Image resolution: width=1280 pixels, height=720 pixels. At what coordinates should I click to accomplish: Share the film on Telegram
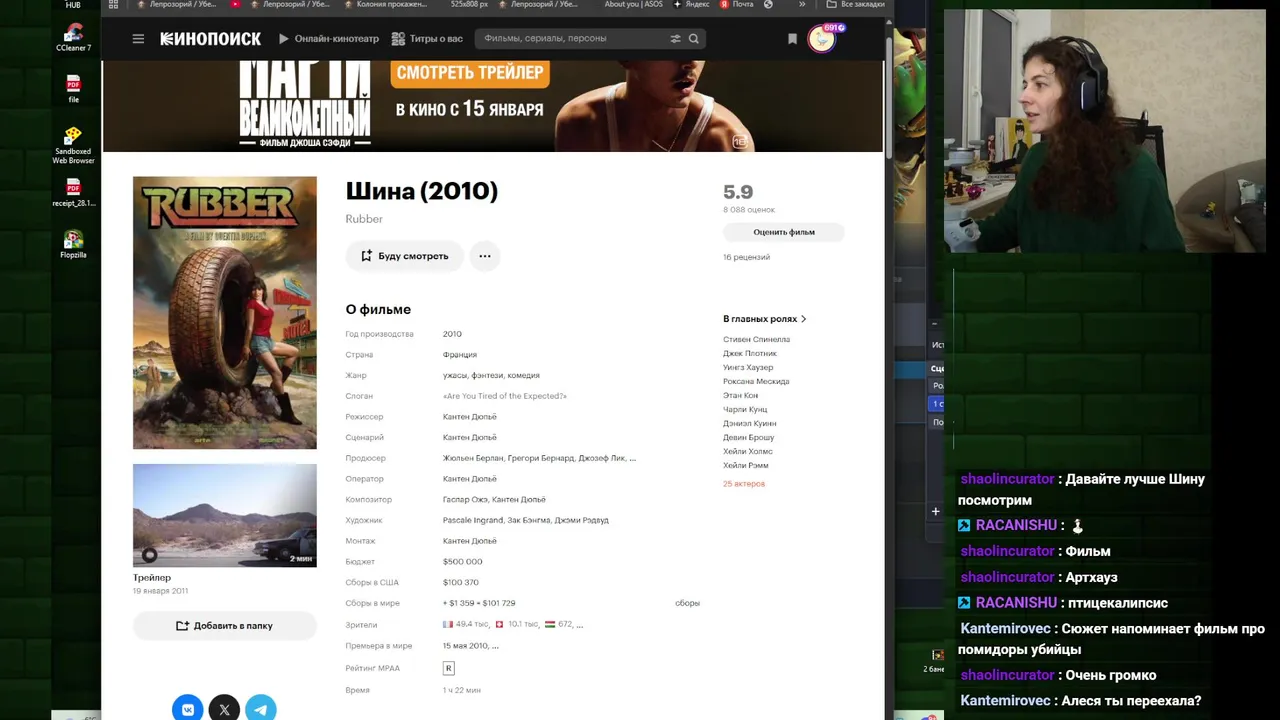pyautogui.click(x=261, y=709)
